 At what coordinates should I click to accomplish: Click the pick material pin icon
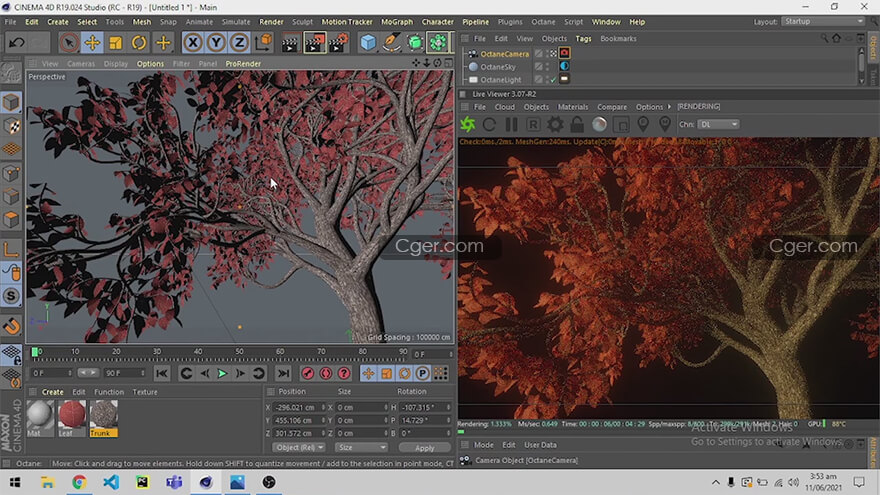click(x=665, y=124)
